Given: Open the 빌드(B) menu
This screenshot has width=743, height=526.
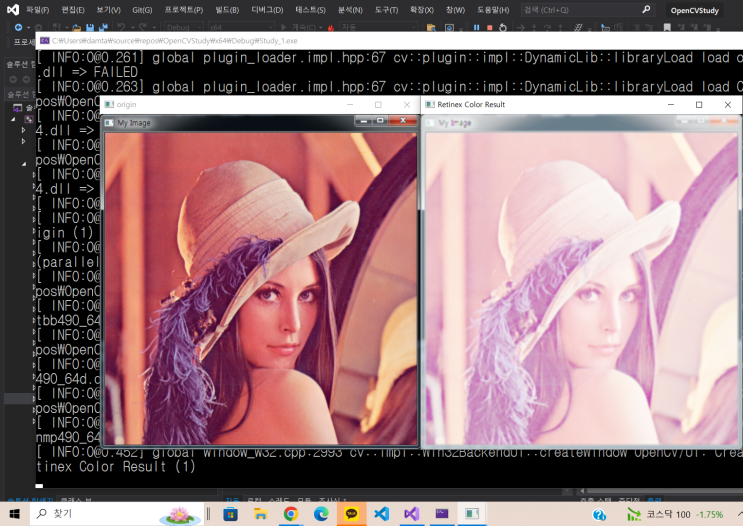Looking at the screenshot, I should coord(227,9).
